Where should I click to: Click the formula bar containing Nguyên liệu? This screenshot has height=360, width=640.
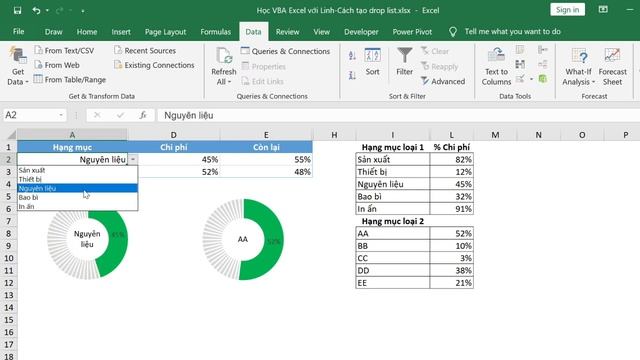click(x=398, y=116)
